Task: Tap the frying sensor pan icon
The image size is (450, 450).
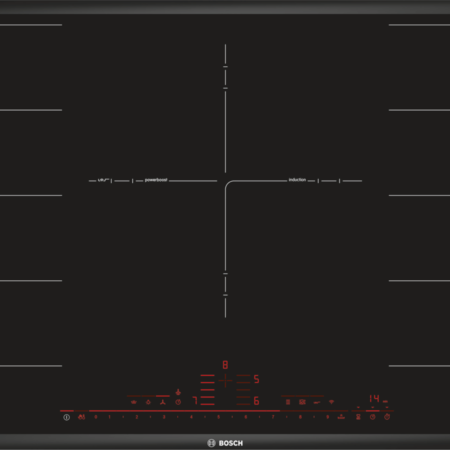Action: 316,402
